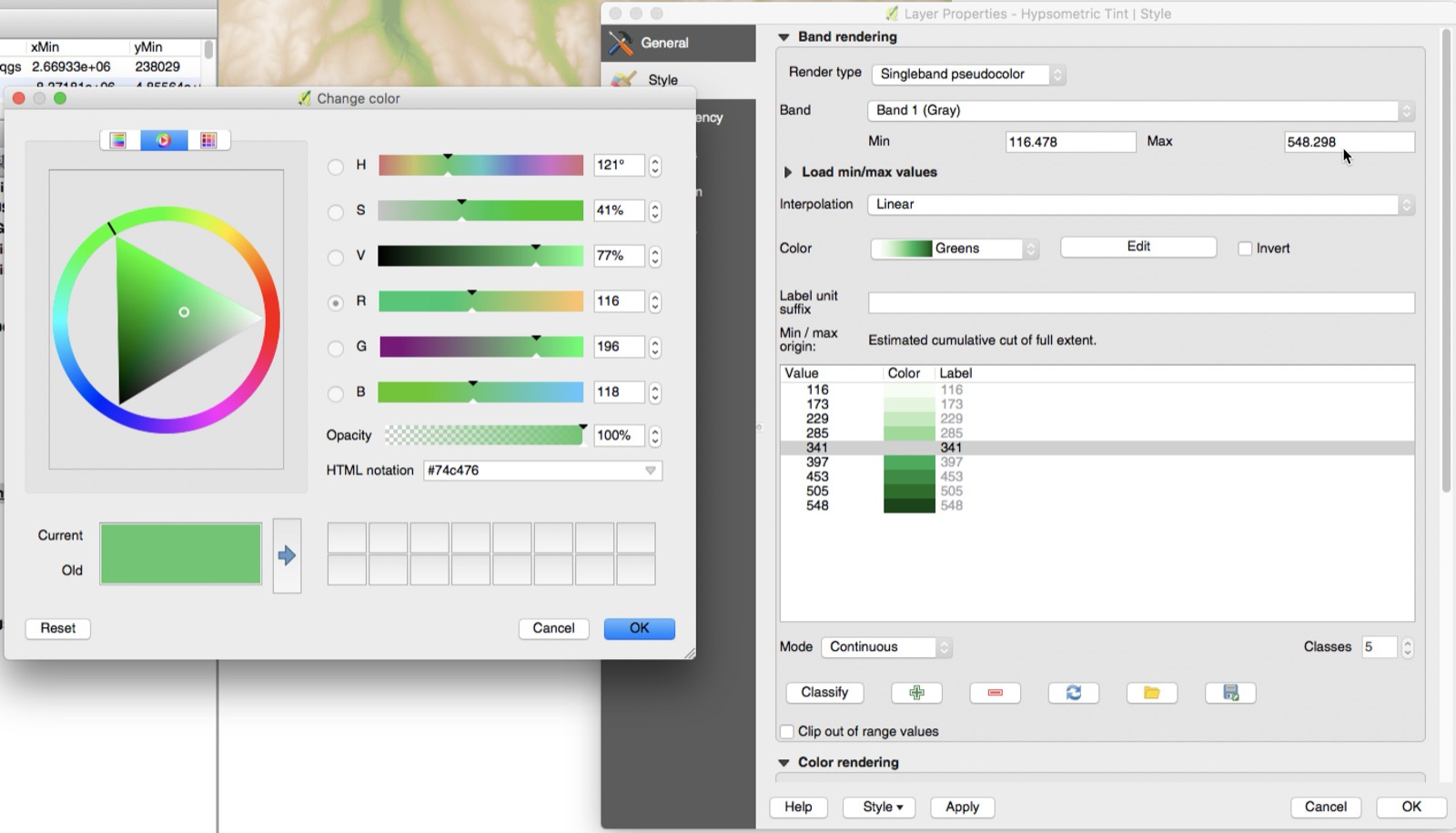Refresh color map with blue arrows button
The image size is (1456, 833).
coord(1074,693)
